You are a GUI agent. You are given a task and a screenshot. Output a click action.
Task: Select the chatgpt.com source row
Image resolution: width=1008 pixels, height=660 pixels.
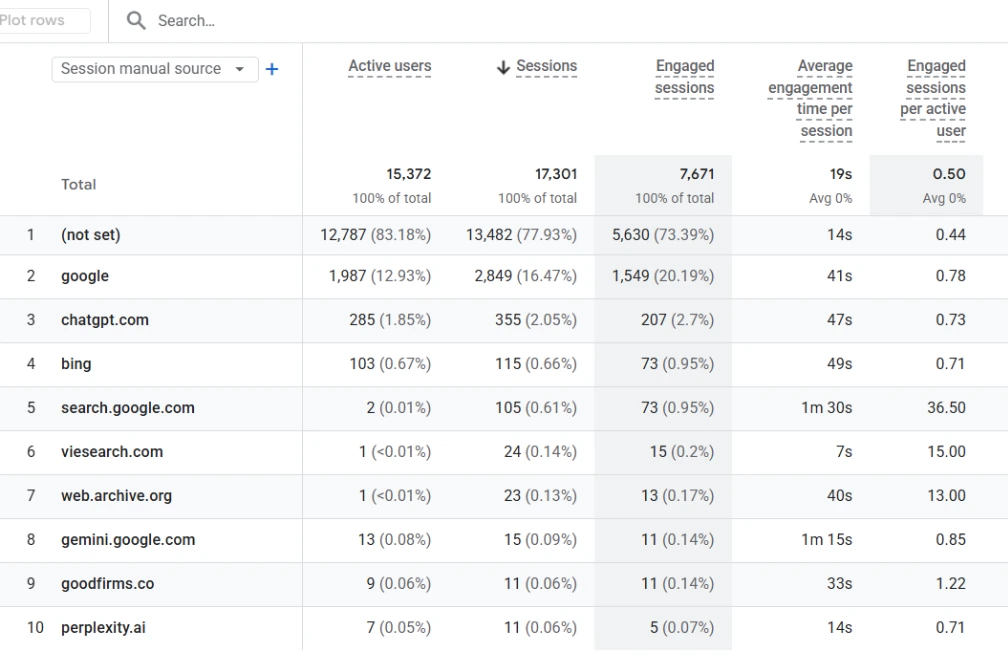(x=105, y=320)
